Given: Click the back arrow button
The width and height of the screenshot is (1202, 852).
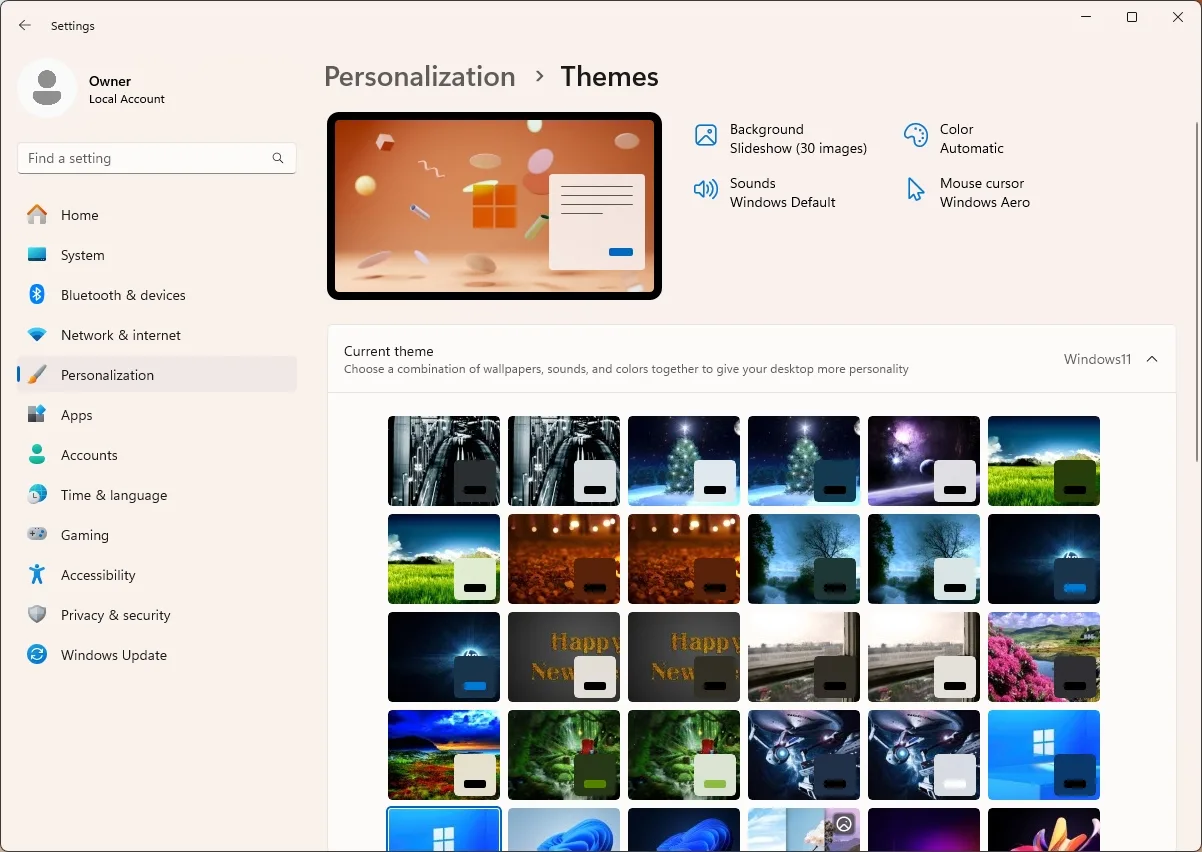Looking at the screenshot, I should [24, 25].
